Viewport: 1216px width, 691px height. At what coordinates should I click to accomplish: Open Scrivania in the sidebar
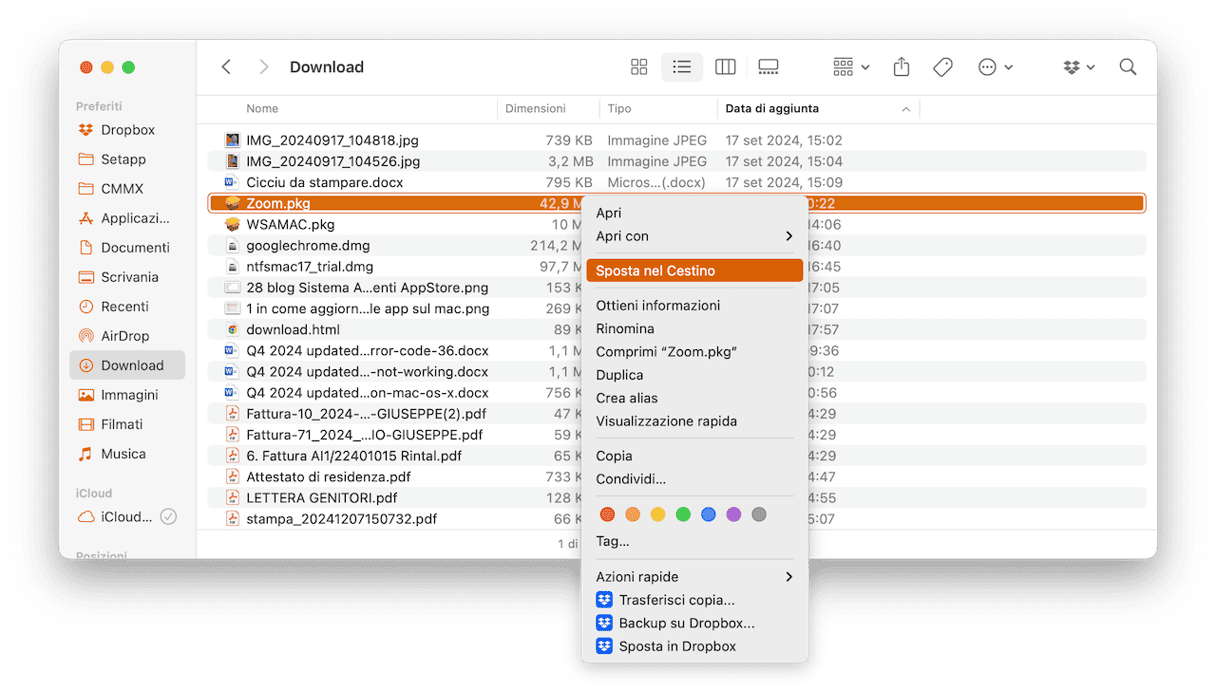(x=128, y=277)
